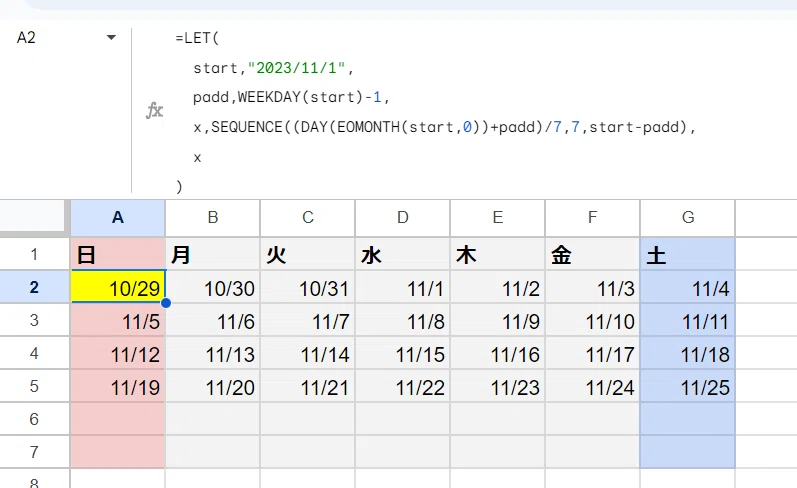Screen dimensions: 797x488
Task: Select the cell showing 11/1
Action: pos(403,287)
